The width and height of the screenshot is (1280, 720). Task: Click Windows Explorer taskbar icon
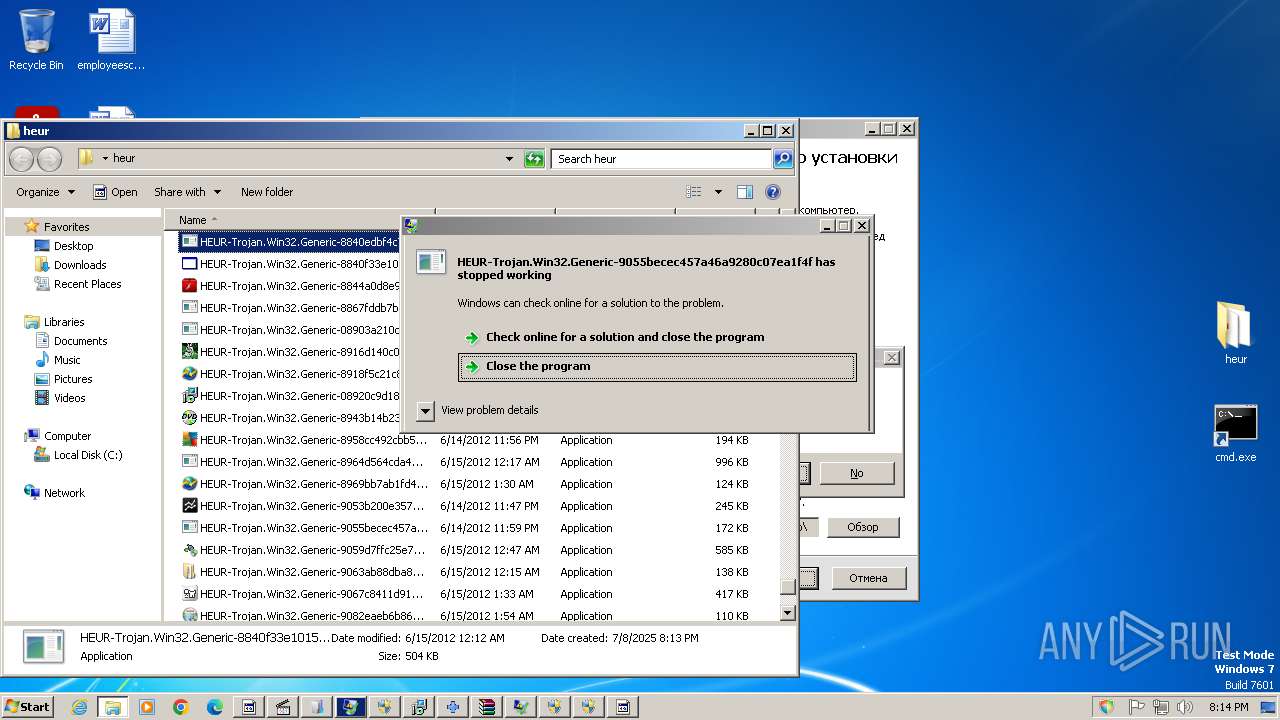[113, 707]
